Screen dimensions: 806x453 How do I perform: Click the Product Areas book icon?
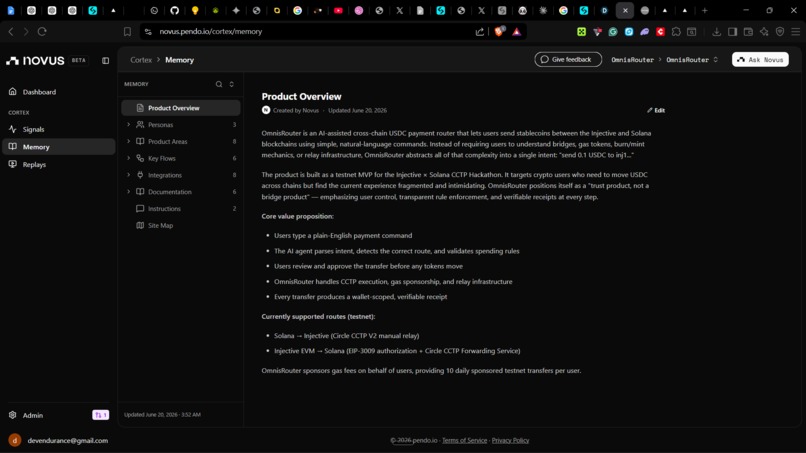(140, 141)
